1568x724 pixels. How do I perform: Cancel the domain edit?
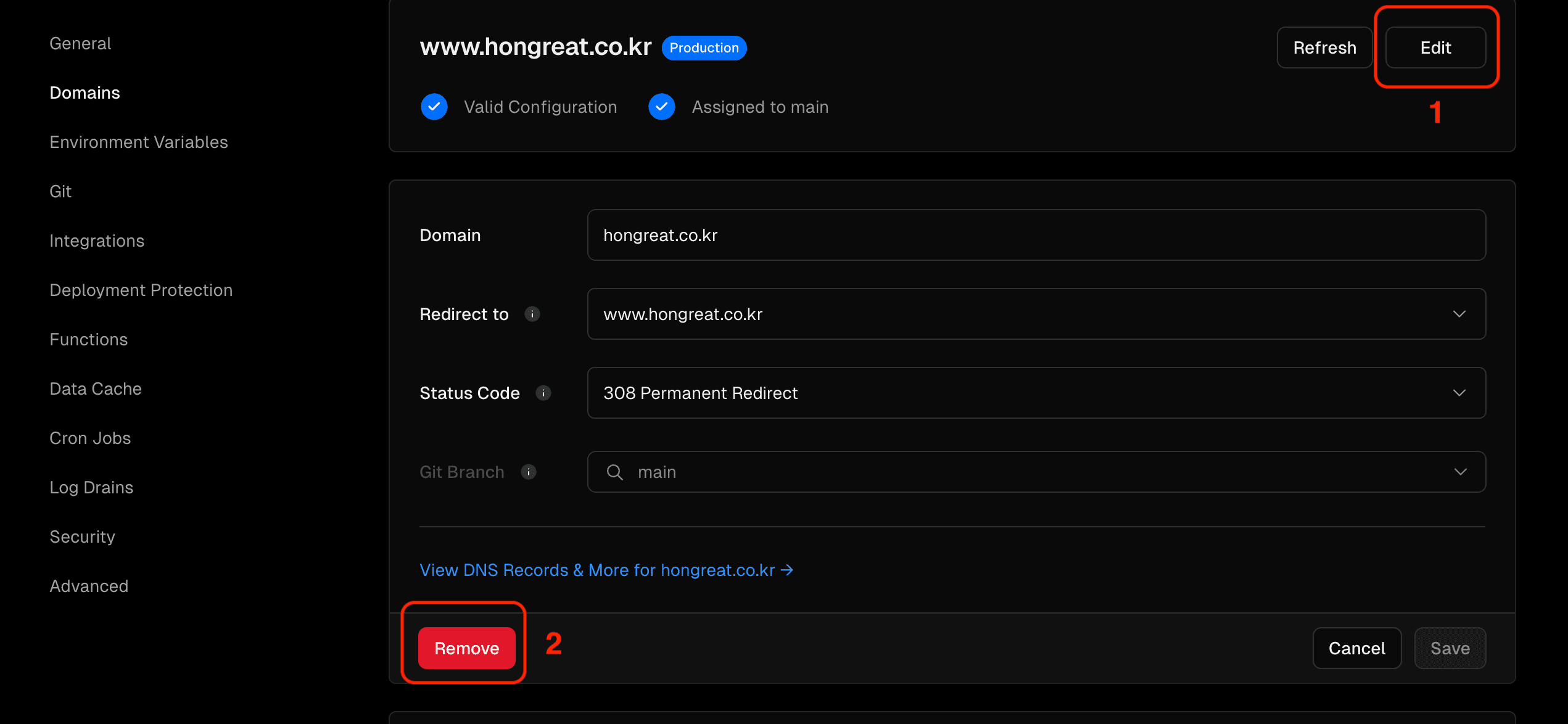(1356, 649)
